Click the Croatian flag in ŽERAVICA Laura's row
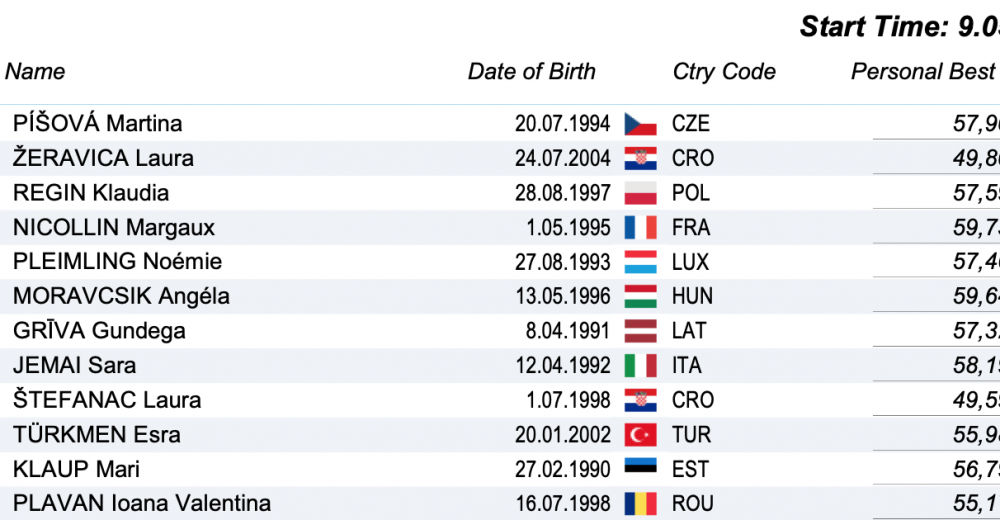Screen dimensions: 1000x520 pos(640,159)
